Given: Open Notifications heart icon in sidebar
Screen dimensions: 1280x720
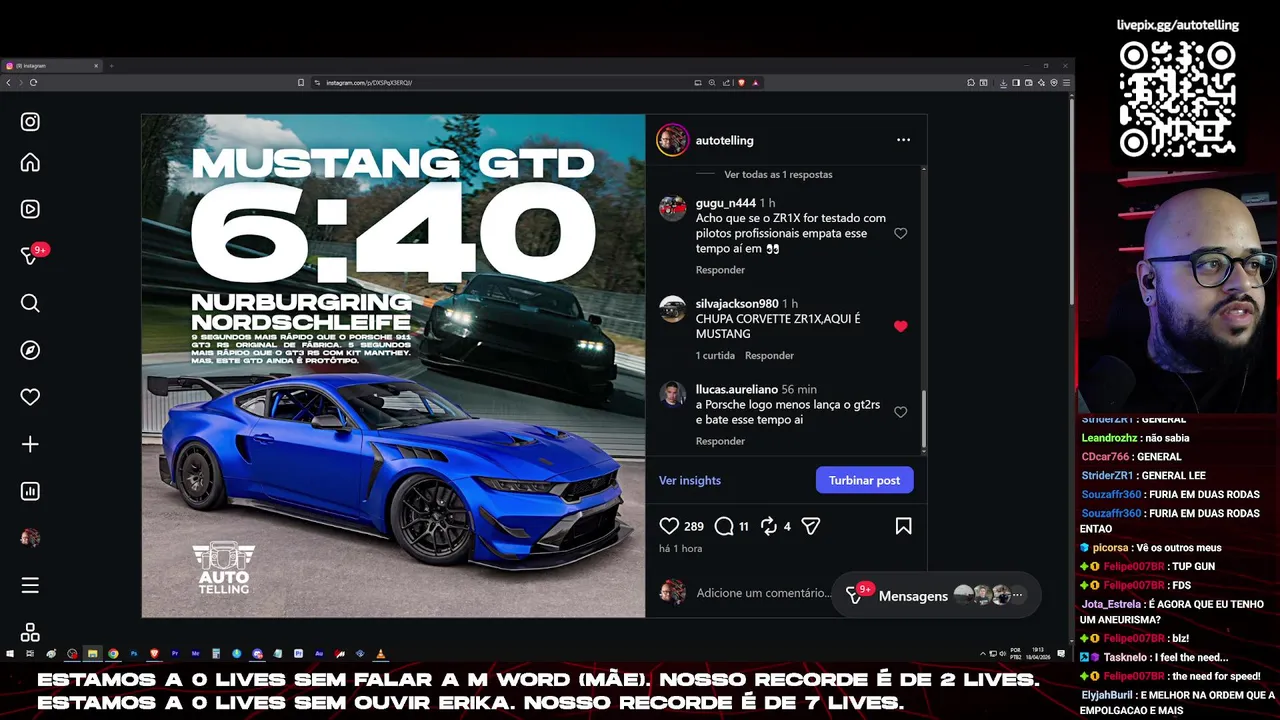Looking at the screenshot, I should (30, 397).
